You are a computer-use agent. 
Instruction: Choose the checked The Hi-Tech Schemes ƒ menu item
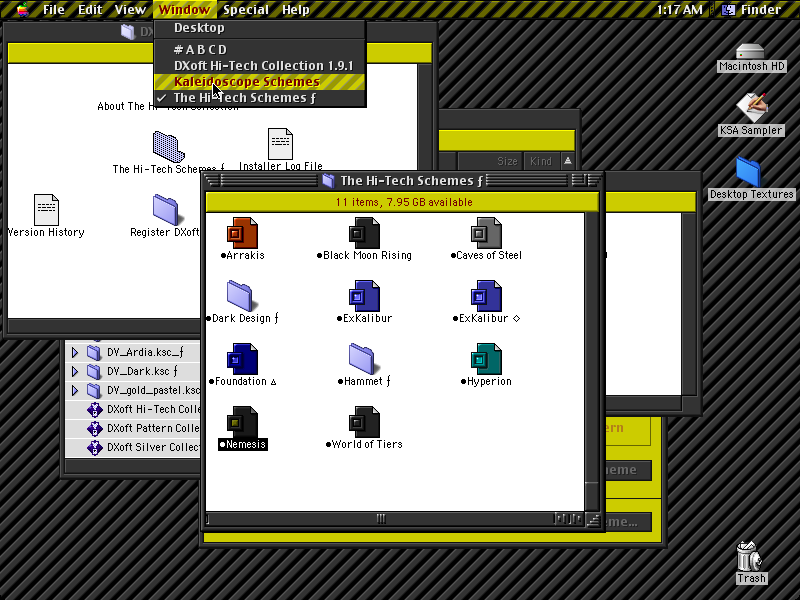(x=260, y=98)
